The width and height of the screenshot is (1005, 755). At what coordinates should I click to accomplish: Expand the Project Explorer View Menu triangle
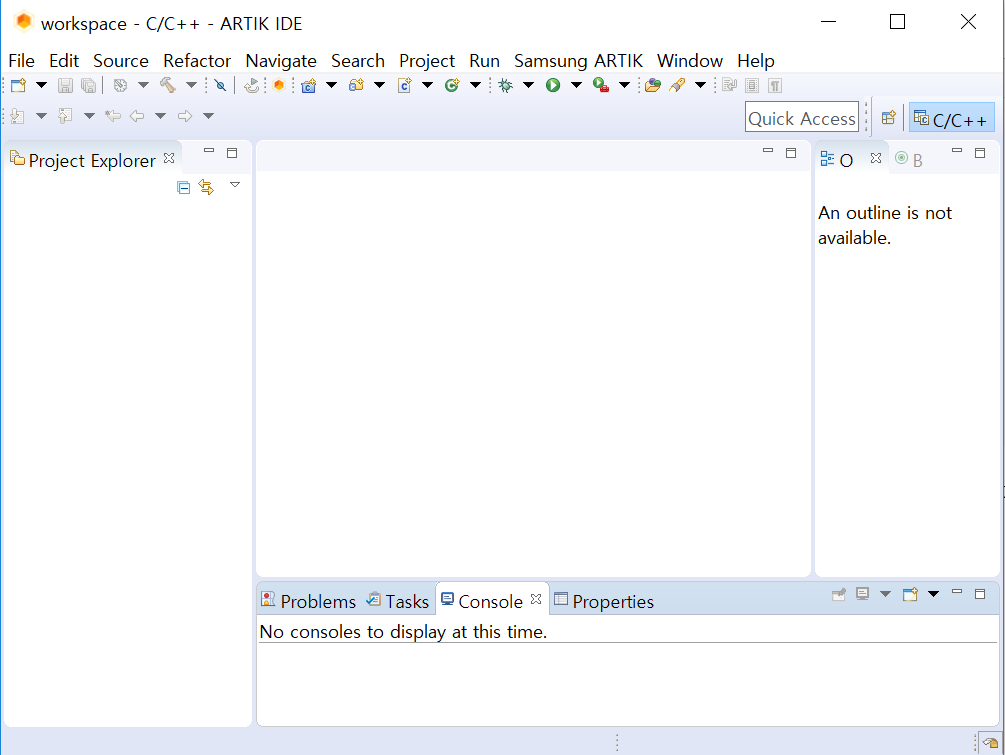[x=235, y=185]
